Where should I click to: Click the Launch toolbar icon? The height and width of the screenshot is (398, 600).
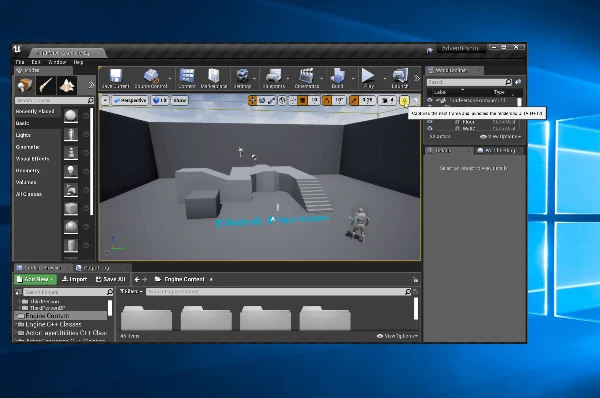[400, 78]
